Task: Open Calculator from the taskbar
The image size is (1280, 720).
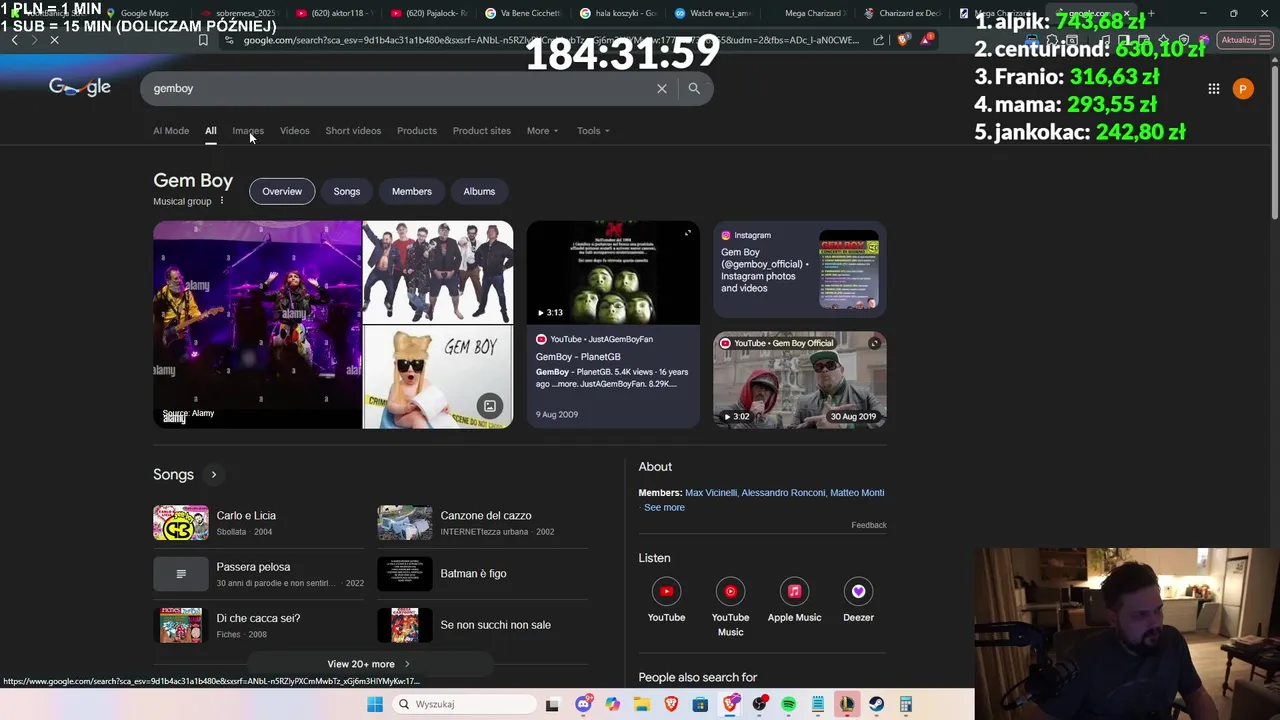Action: point(906,704)
